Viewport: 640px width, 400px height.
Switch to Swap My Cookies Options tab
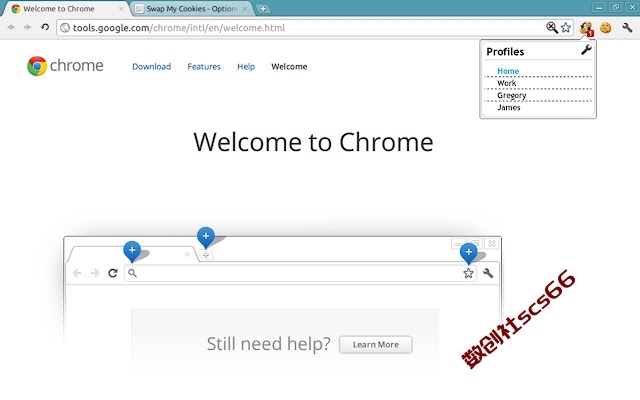(192, 9)
